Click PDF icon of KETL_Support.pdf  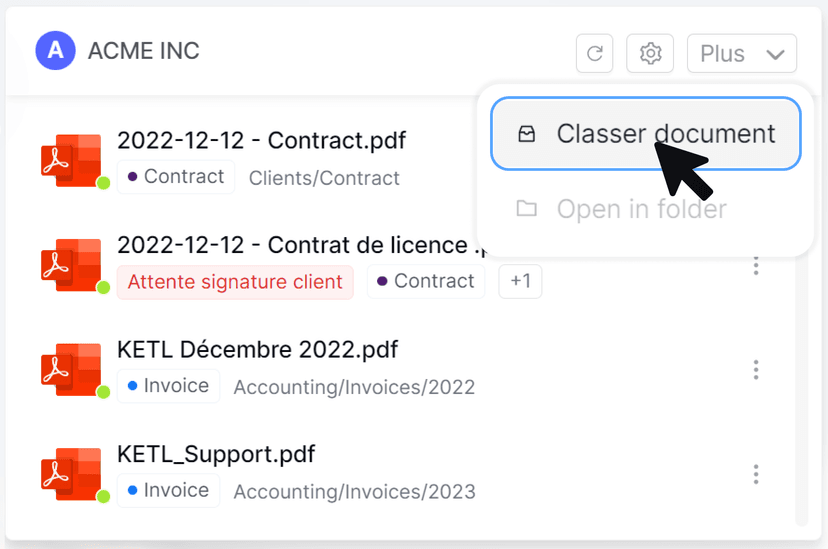[x=71, y=474]
